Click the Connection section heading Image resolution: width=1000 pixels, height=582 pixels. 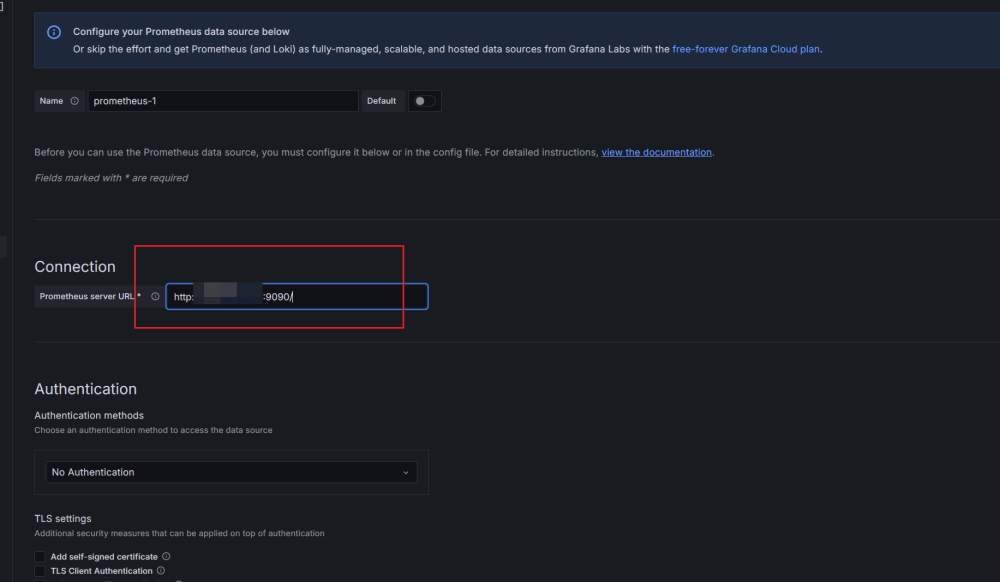[x=75, y=267]
